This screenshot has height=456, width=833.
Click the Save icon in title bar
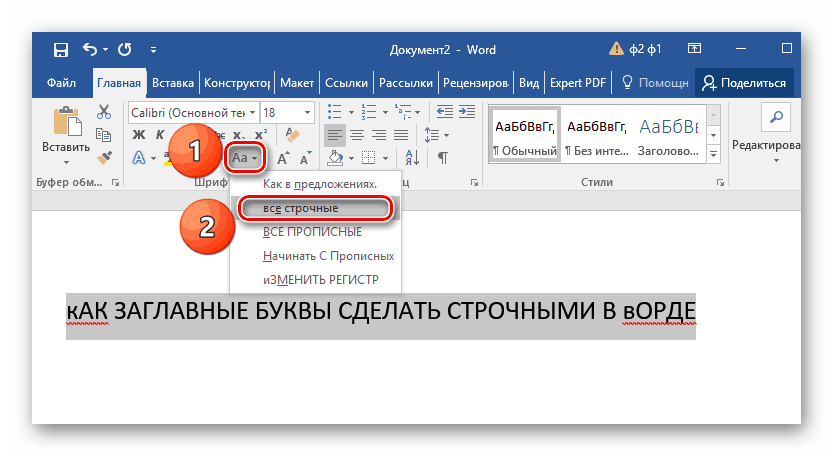click(60, 49)
